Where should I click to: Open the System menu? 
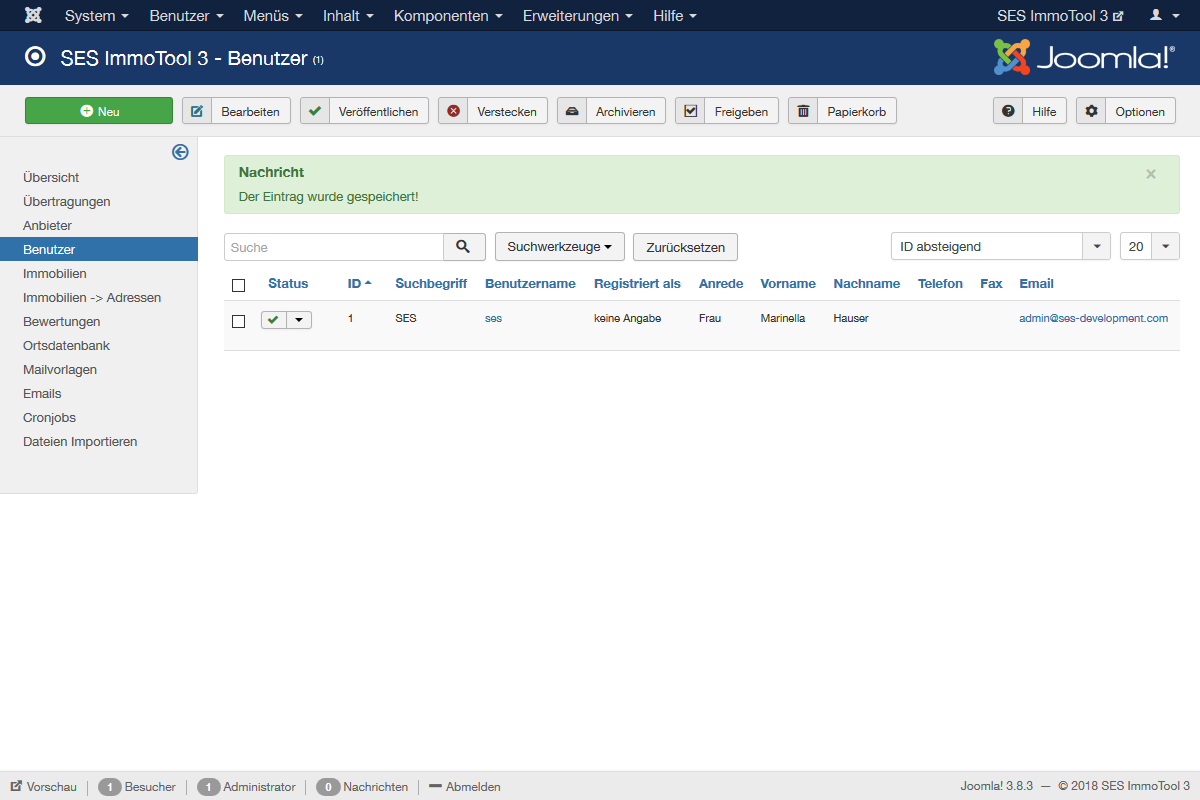tap(97, 16)
